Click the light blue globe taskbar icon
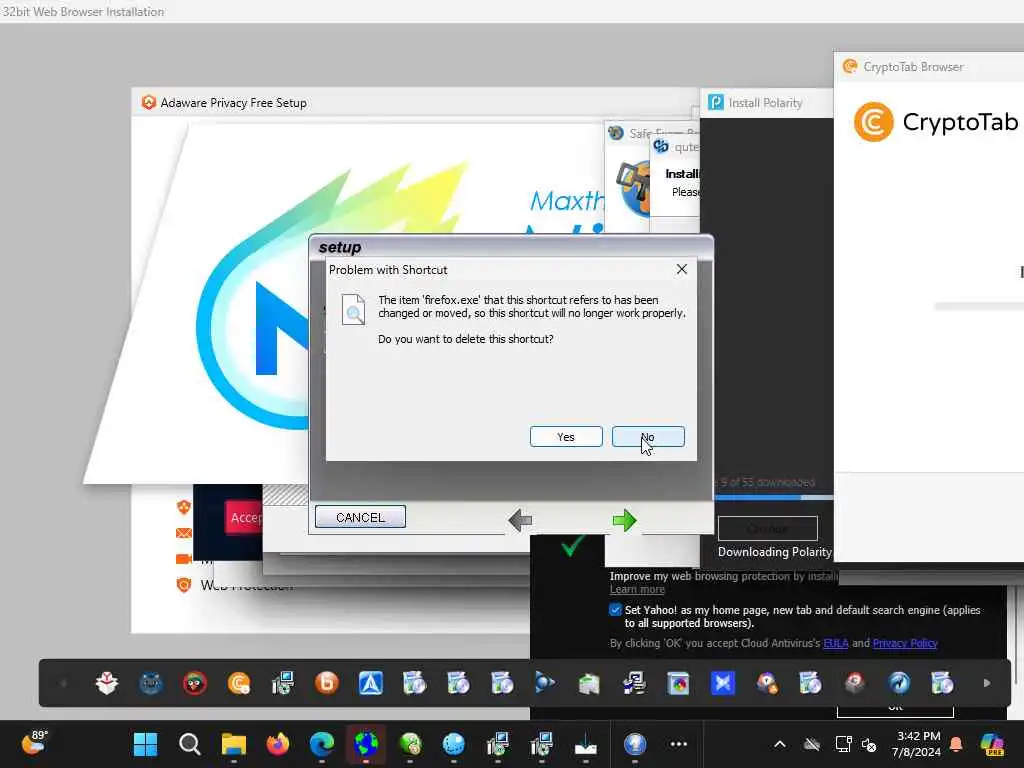The image size is (1024, 768). tap(453, 744)
